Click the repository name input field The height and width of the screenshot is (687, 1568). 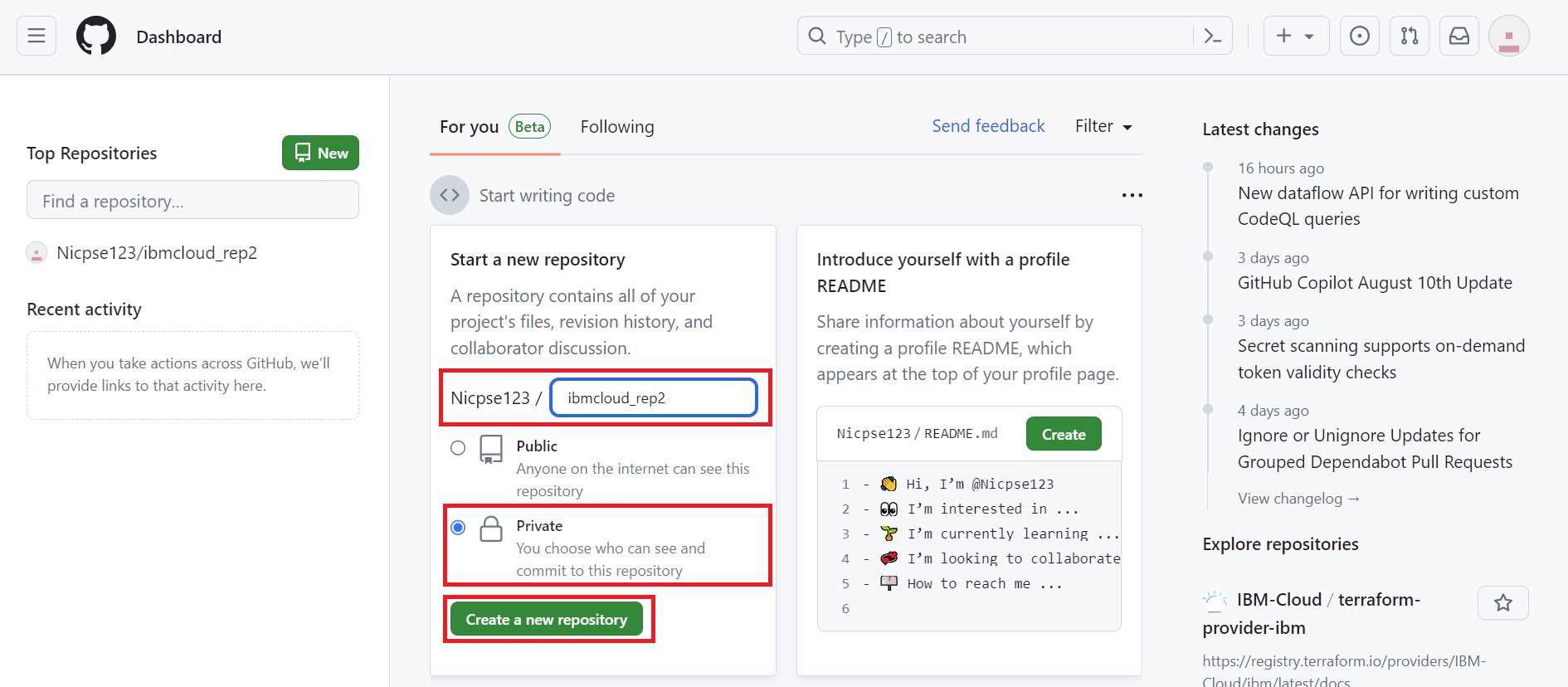(x=653, y=398)
